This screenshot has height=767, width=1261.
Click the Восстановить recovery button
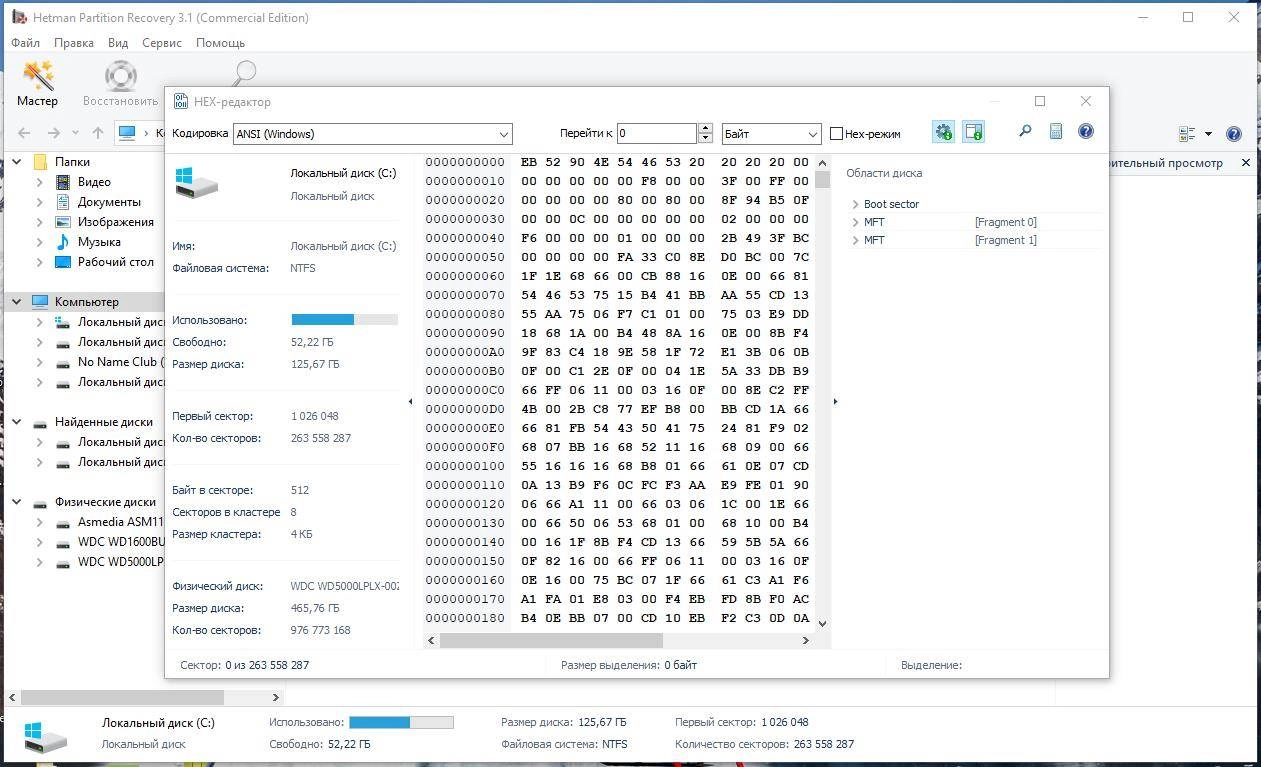click(120, 83)
